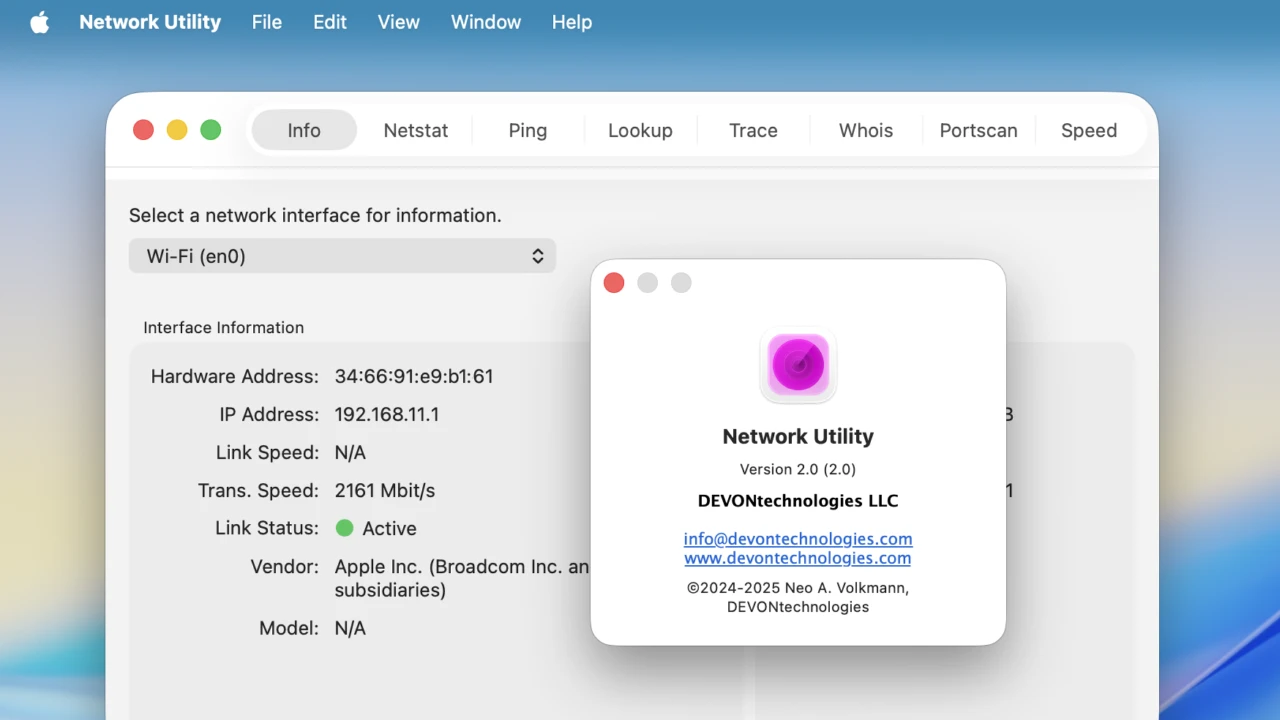This screenshot has width=1280, height=720.
Task: Switch to the Ping tab
Action: click(527, 130)
